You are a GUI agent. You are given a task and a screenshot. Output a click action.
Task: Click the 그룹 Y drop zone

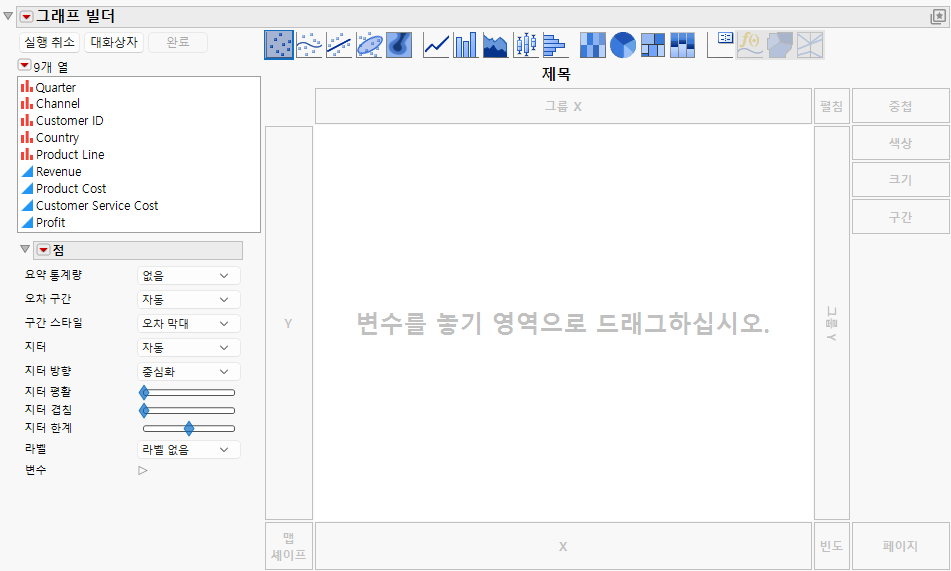click(x=832, y=323)
